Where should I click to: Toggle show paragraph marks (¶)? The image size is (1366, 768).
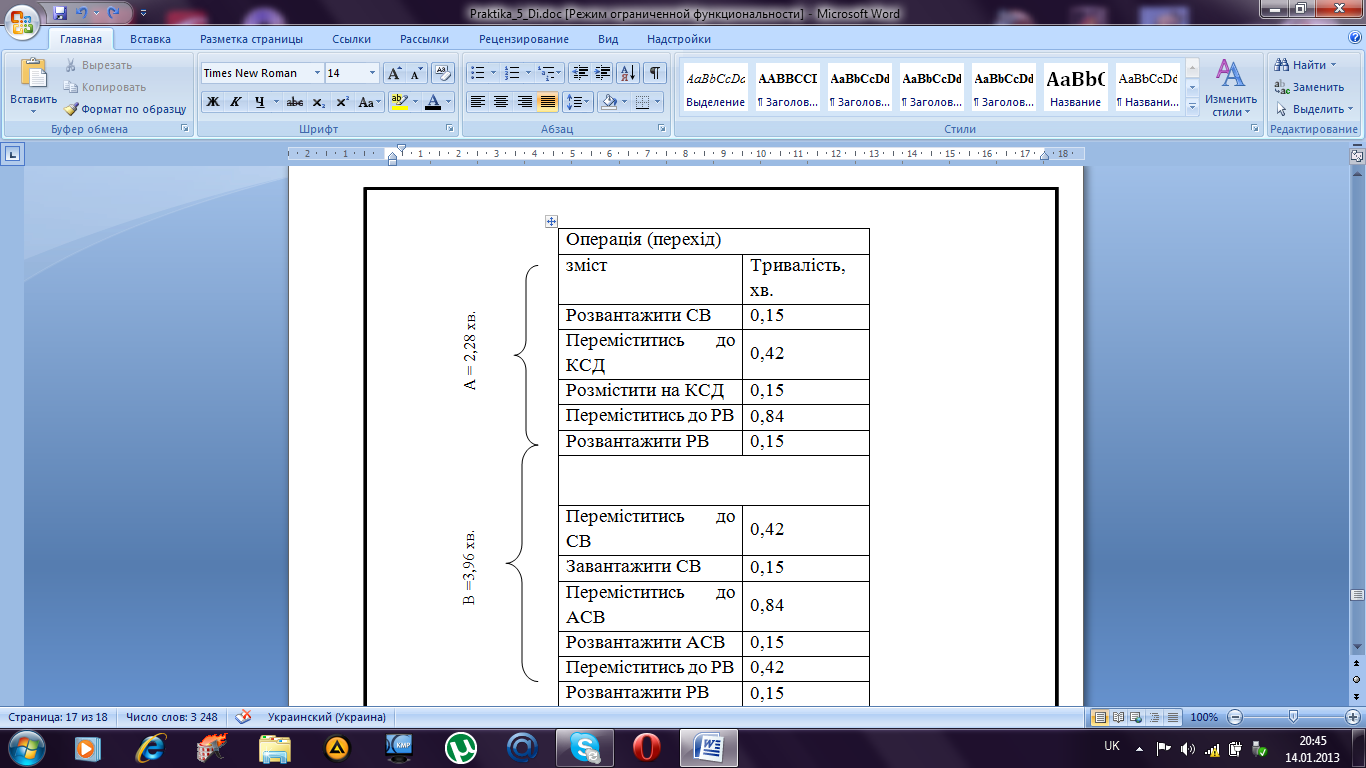click(x=655, y=73)
